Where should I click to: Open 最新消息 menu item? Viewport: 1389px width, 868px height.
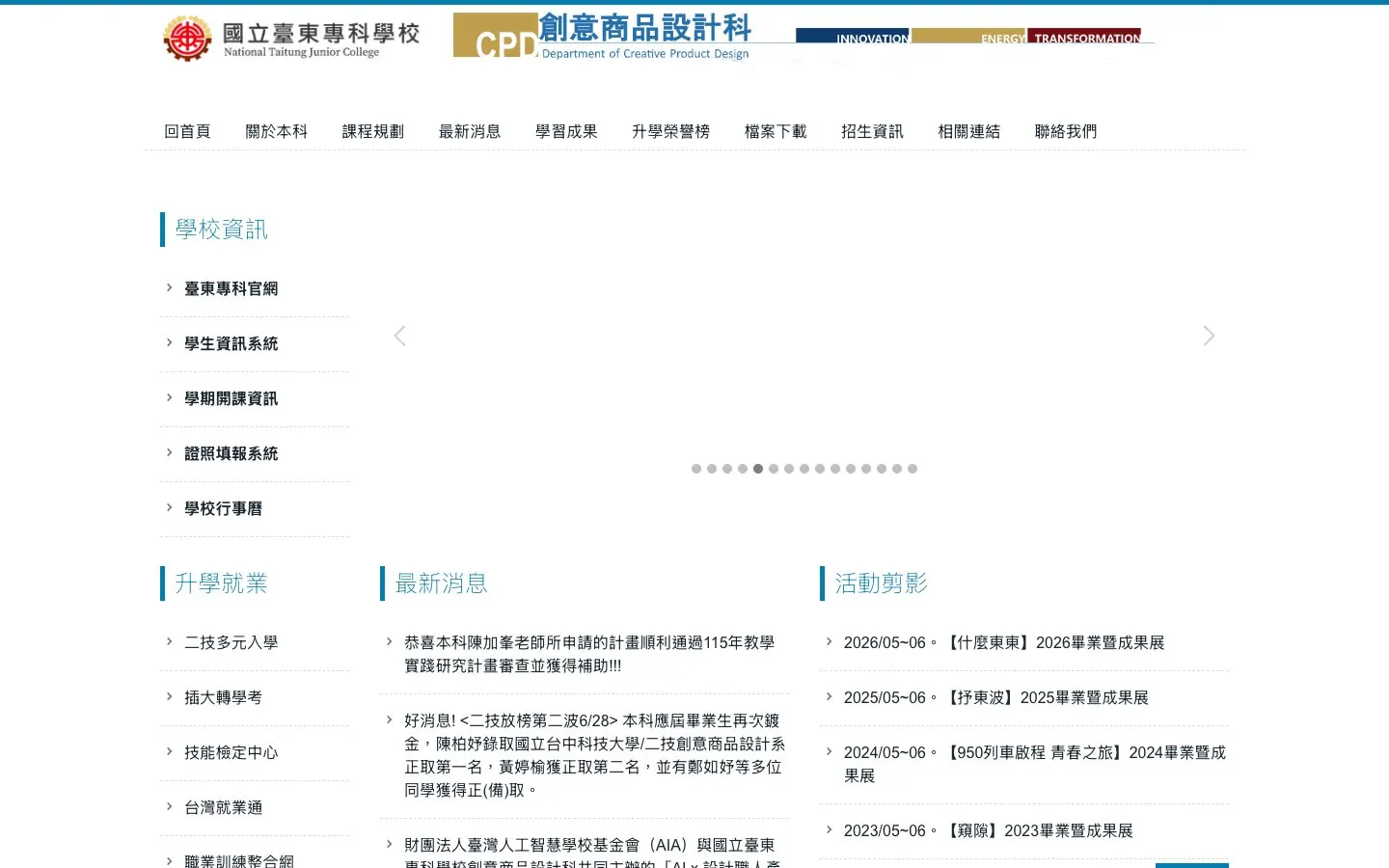click(470, 131)
